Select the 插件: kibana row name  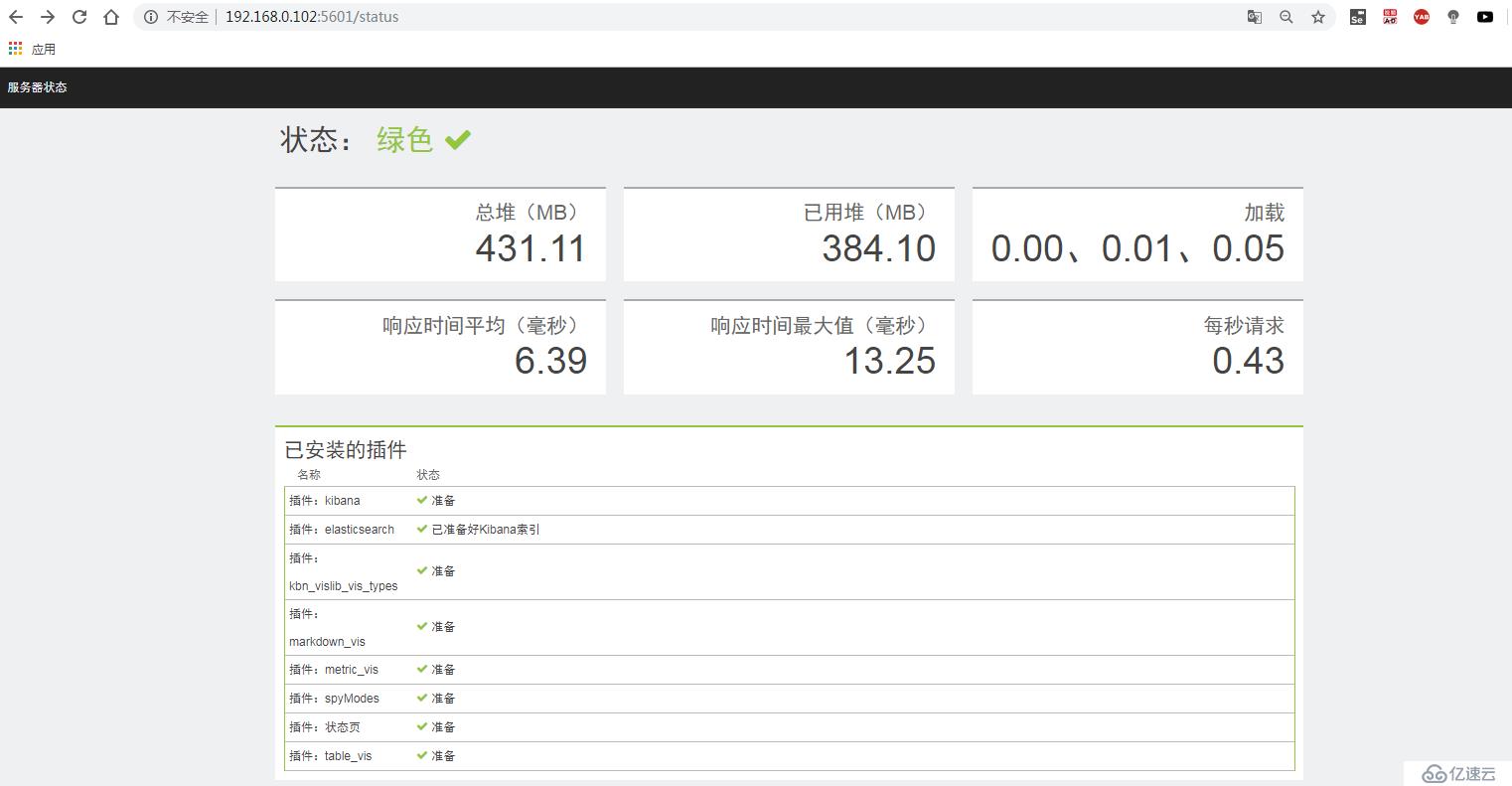tap(325, 501)
